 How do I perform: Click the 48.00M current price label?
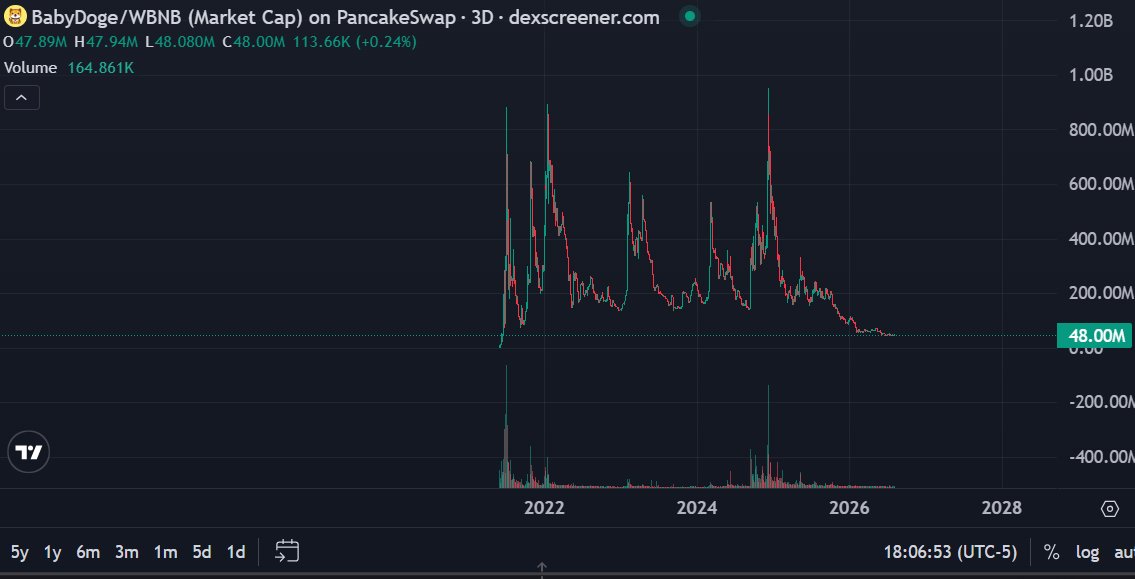click(x=1095, y=336)
